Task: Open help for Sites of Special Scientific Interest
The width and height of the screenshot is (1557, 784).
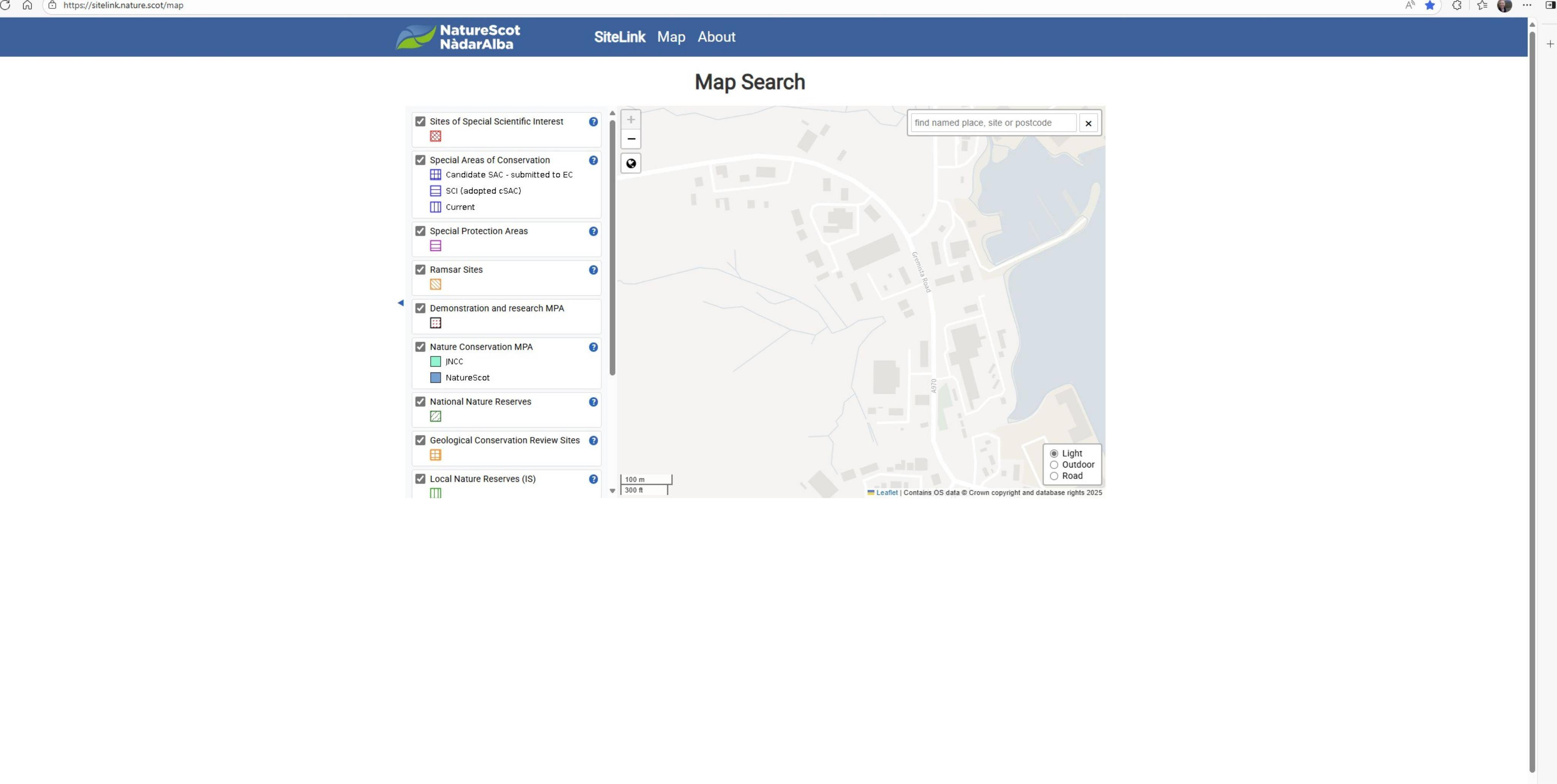Action: [x=593, y=122]
